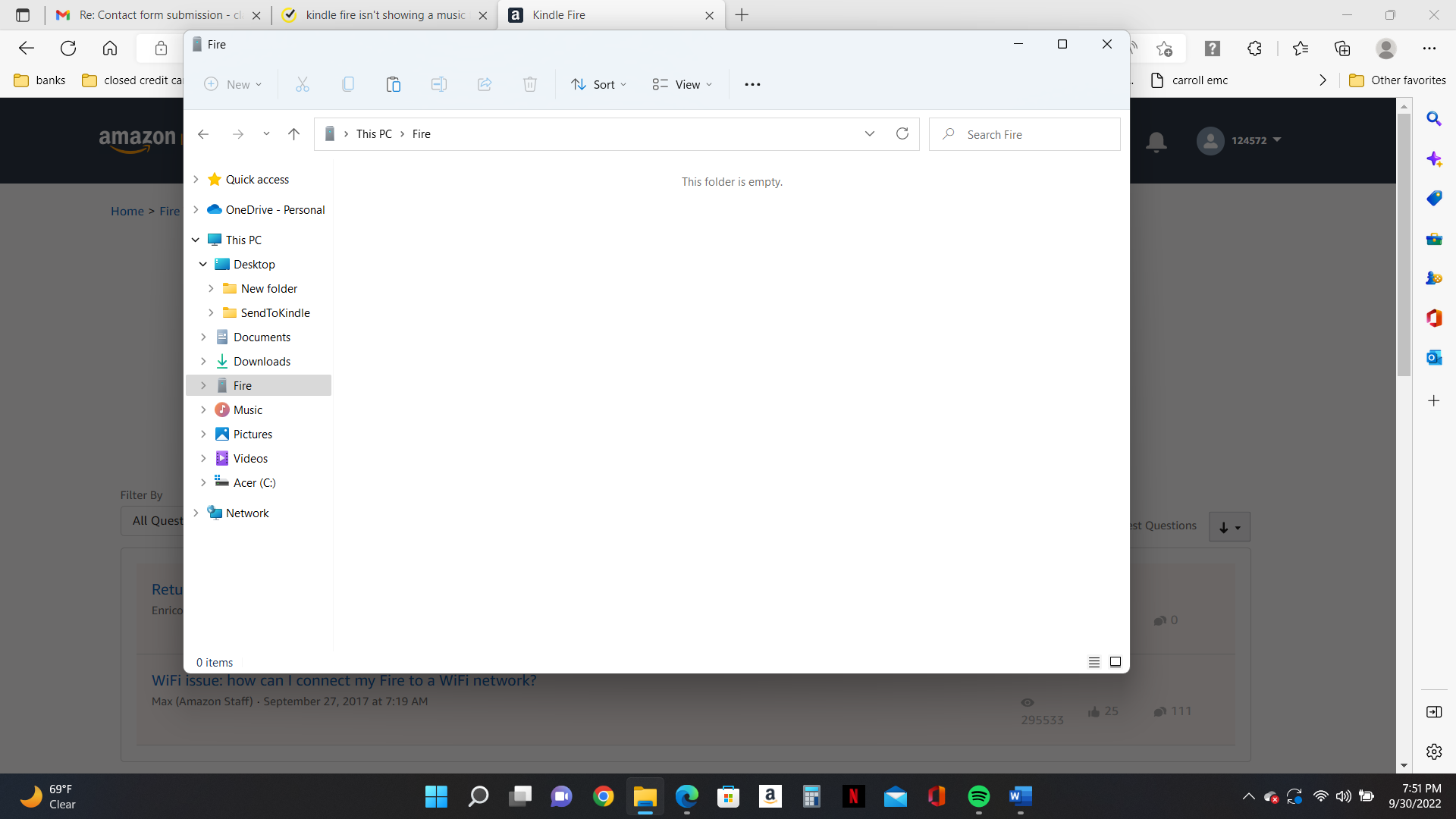
Task: Open the New item menu
Action: coord(233,84)
